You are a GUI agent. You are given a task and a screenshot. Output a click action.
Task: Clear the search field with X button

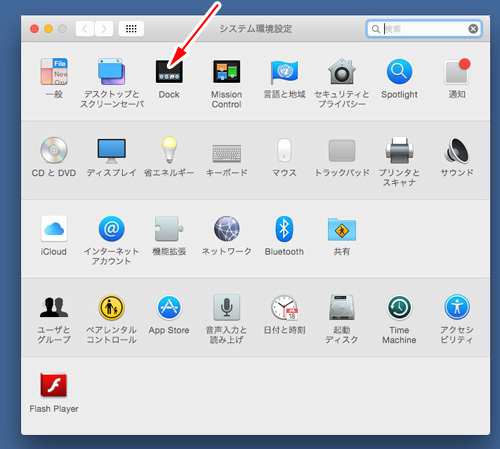tap(473, 29)
